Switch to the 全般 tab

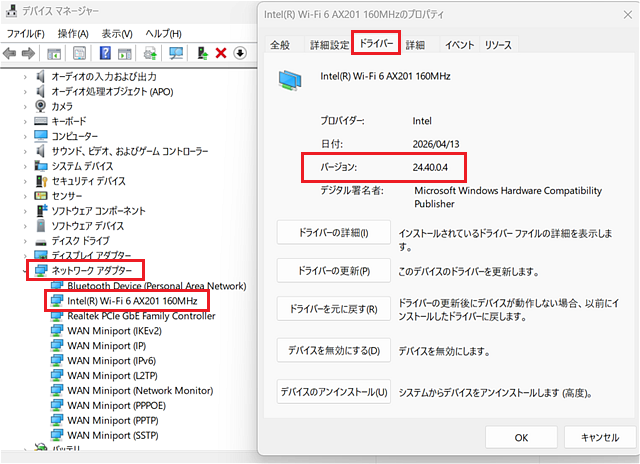(x=280, y=45)
